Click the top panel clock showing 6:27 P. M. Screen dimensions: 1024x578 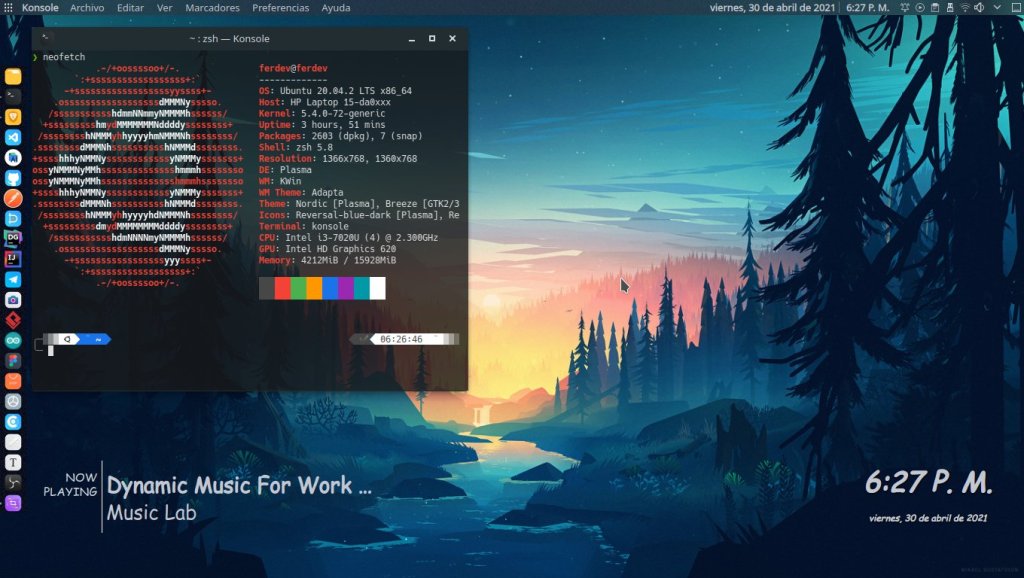click(869, 8)
